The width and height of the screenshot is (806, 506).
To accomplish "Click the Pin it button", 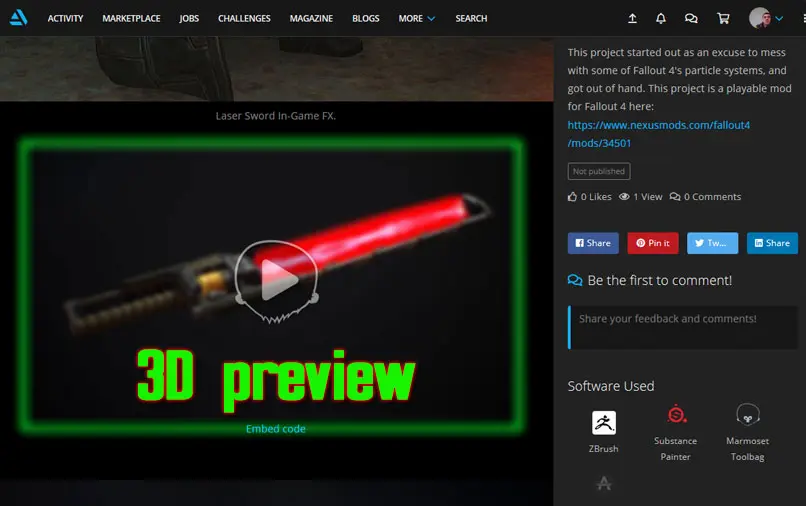I will click(x=653, y=243).
